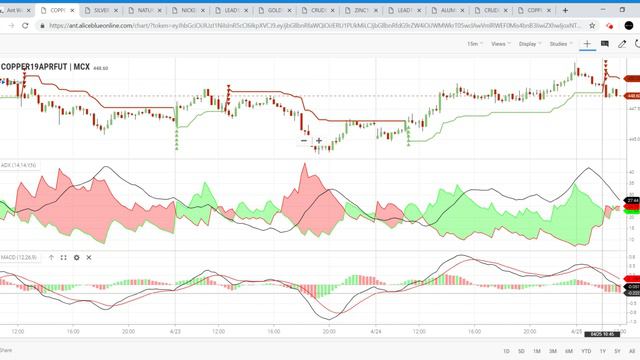Click the current price tag on price axis

coord(632,96)
